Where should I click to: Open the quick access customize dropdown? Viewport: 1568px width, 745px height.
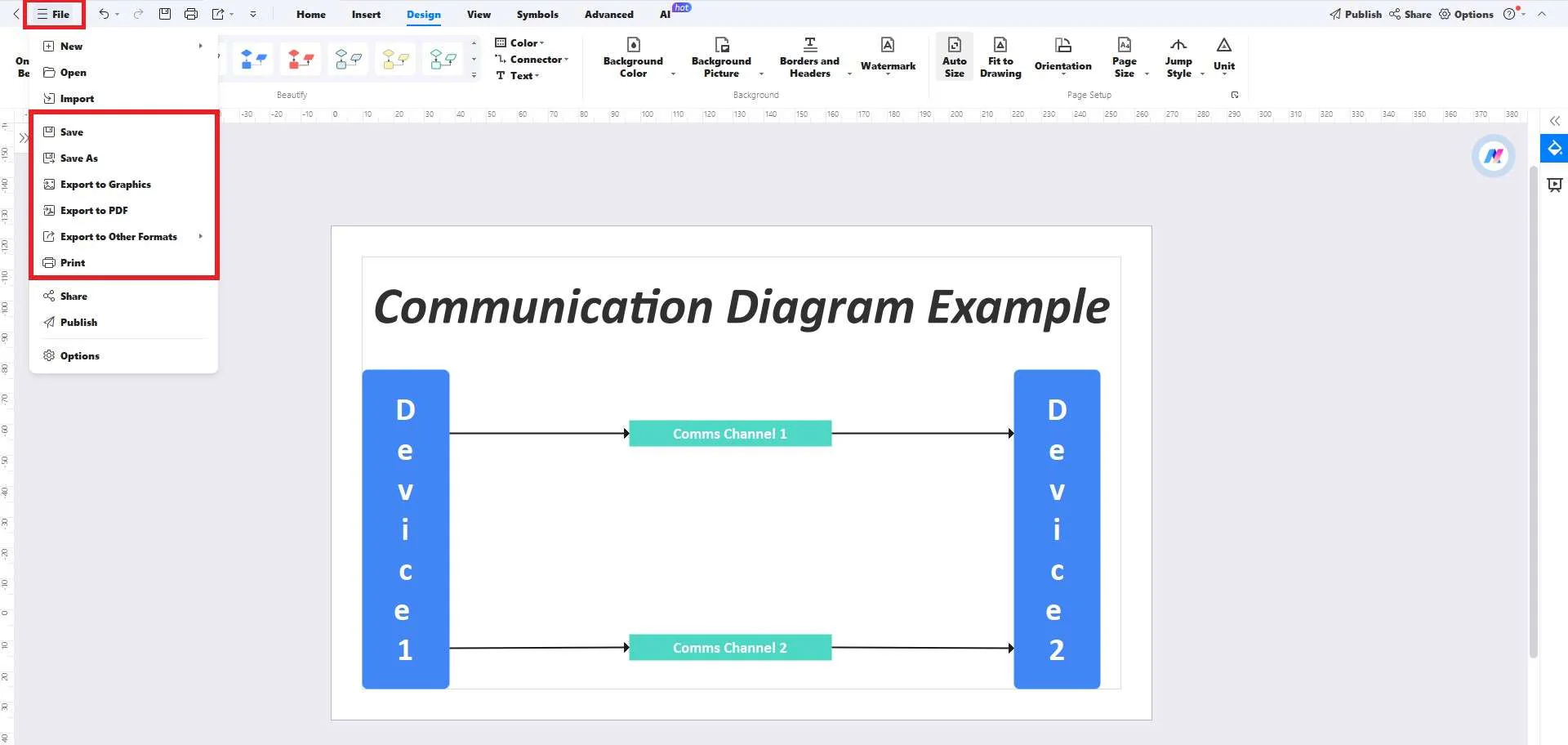253,14
